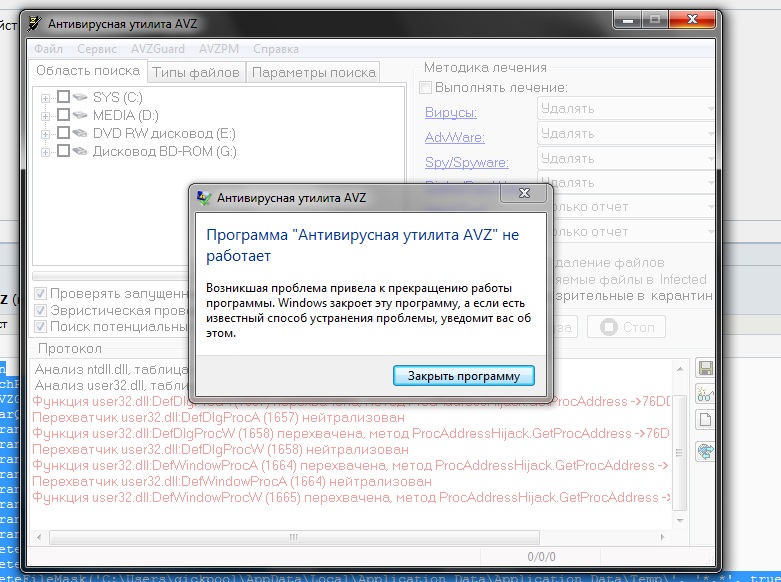
Task: Open the AdWare link
Action: [x=455, y=137]
